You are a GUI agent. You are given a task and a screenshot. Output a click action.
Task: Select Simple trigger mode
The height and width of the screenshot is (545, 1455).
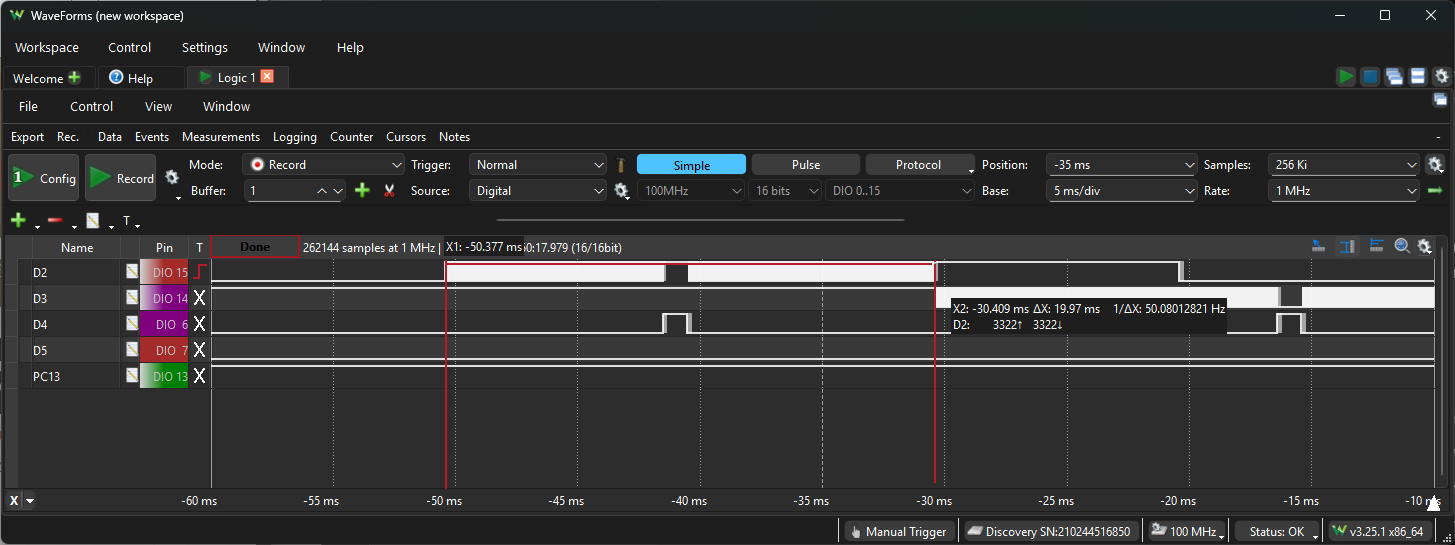(691, 165)
